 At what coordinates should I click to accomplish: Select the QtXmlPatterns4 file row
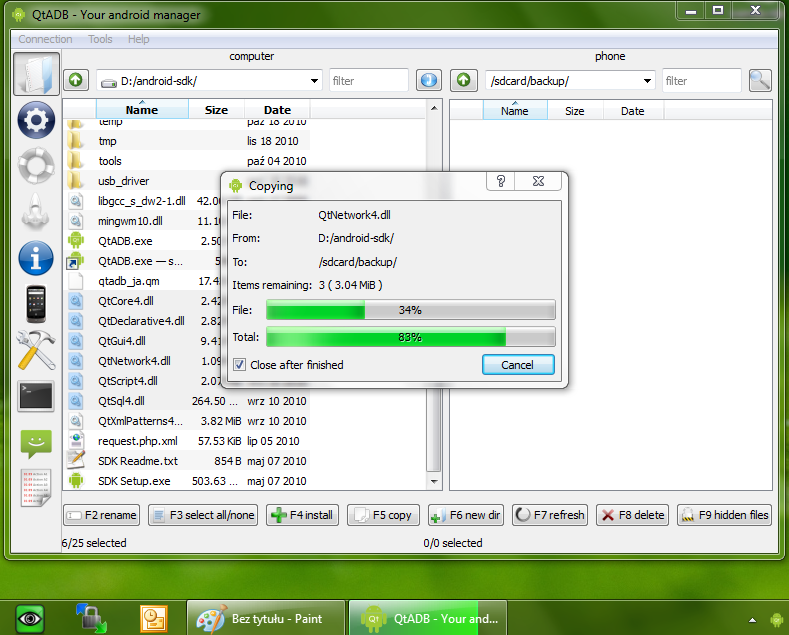click(188, 421)
